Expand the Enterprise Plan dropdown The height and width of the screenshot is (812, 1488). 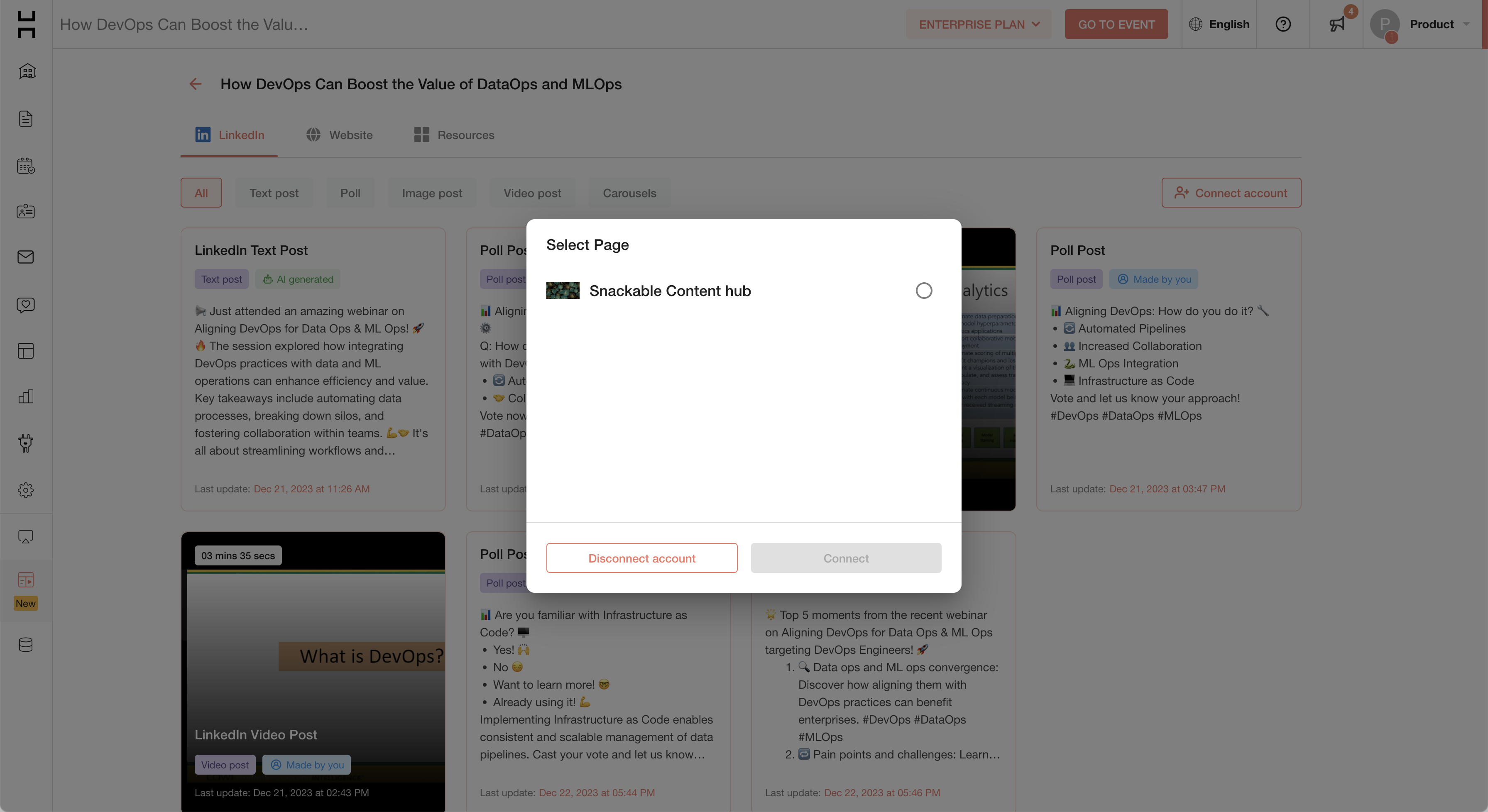(x=979, y=24)
